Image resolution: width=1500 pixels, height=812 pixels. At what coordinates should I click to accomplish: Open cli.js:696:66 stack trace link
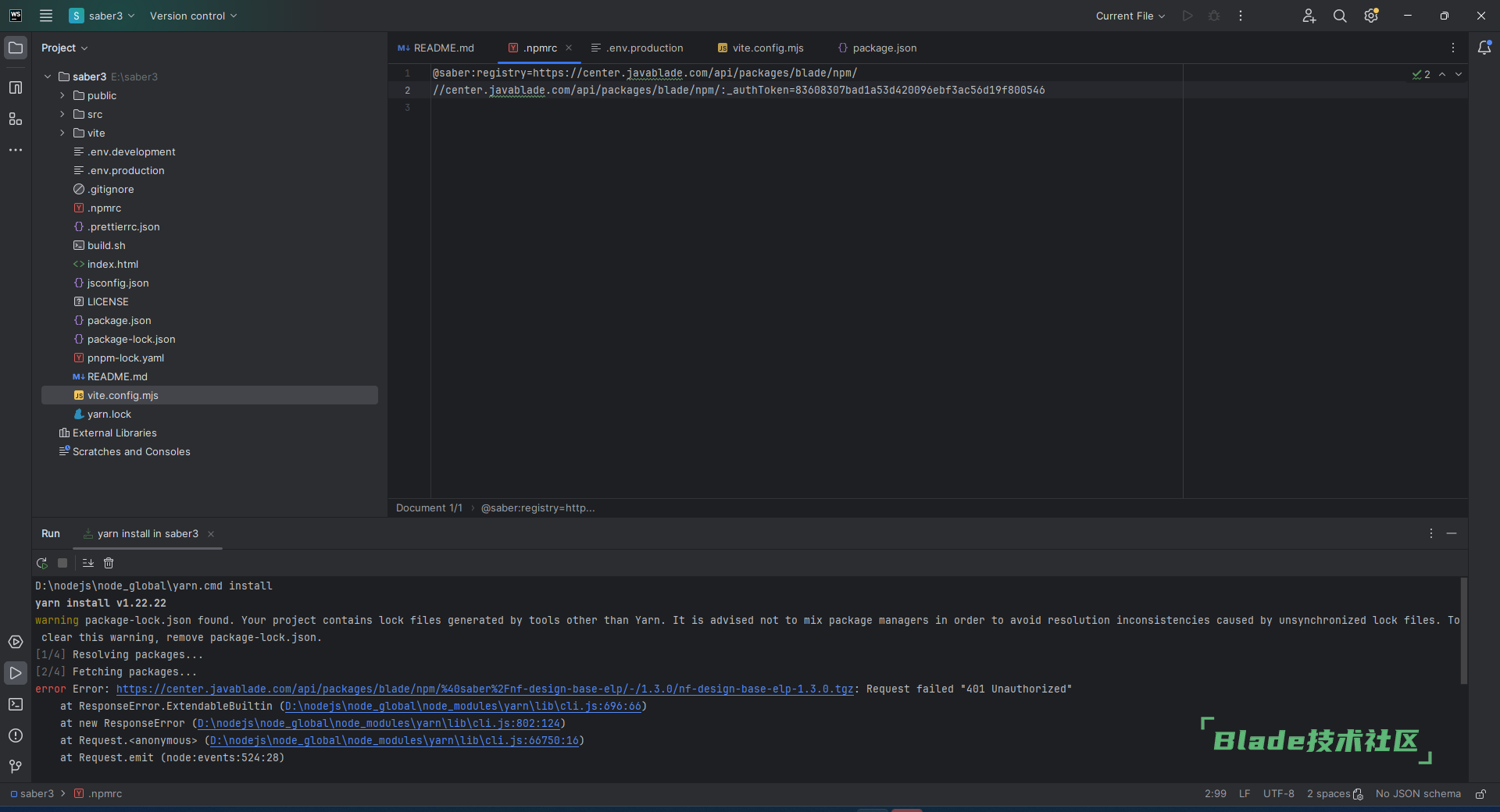(463, 706)
